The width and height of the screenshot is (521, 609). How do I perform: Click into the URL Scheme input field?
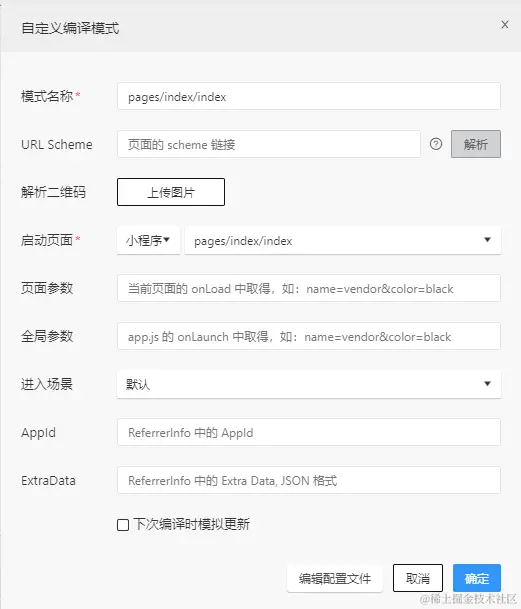269,144
